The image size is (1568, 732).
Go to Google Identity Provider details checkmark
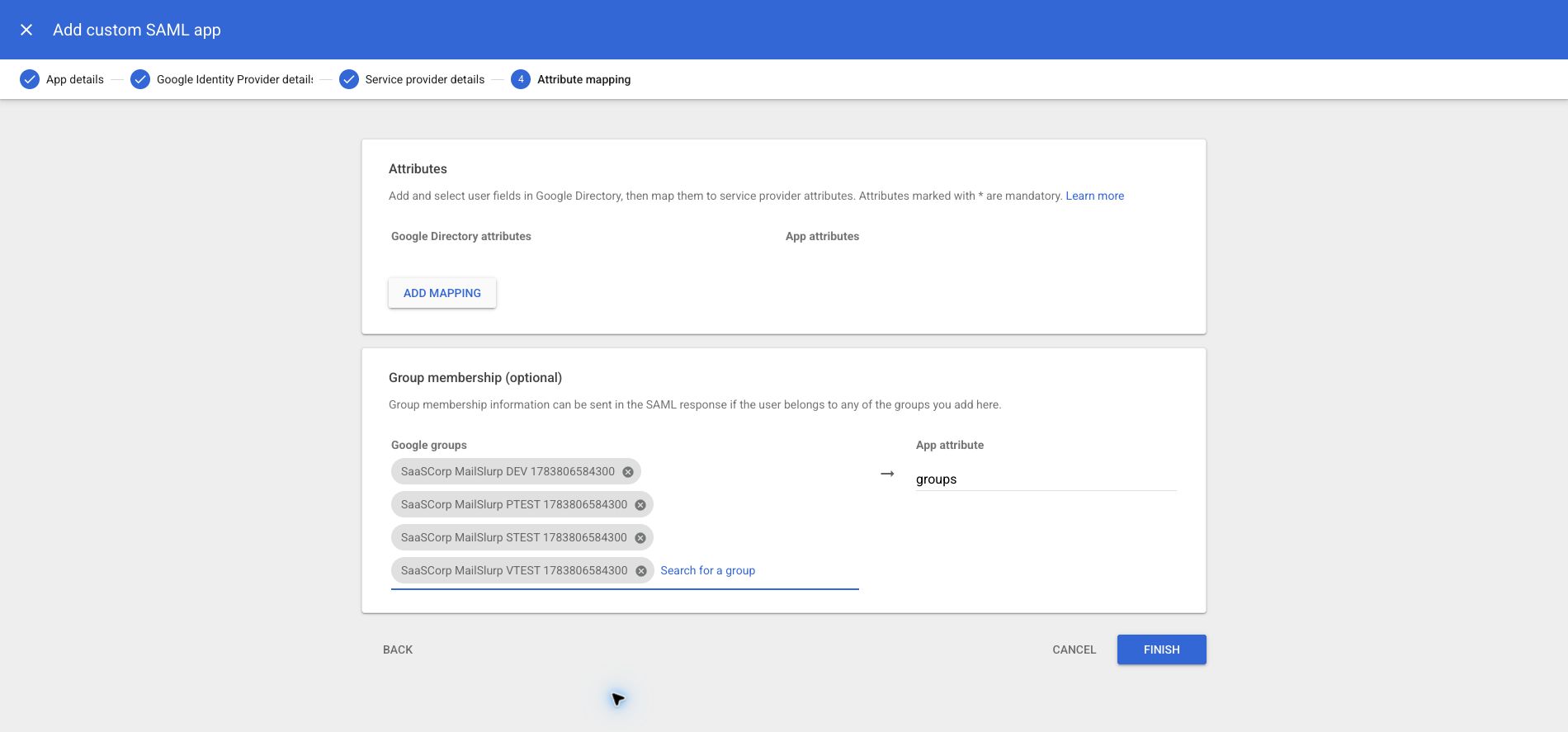tap(140, 79)
